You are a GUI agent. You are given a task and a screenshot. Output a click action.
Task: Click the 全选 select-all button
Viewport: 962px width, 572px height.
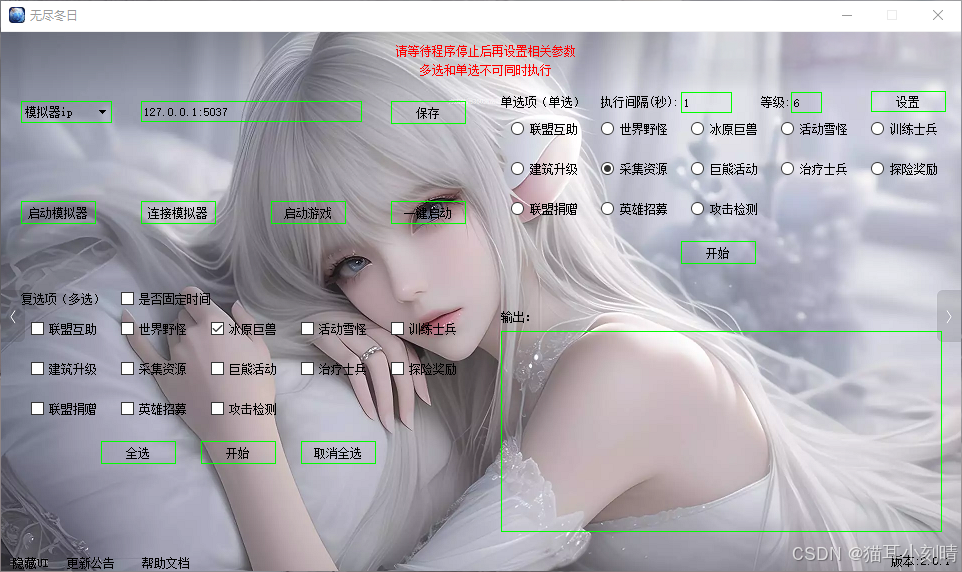(x=138, y=453)
